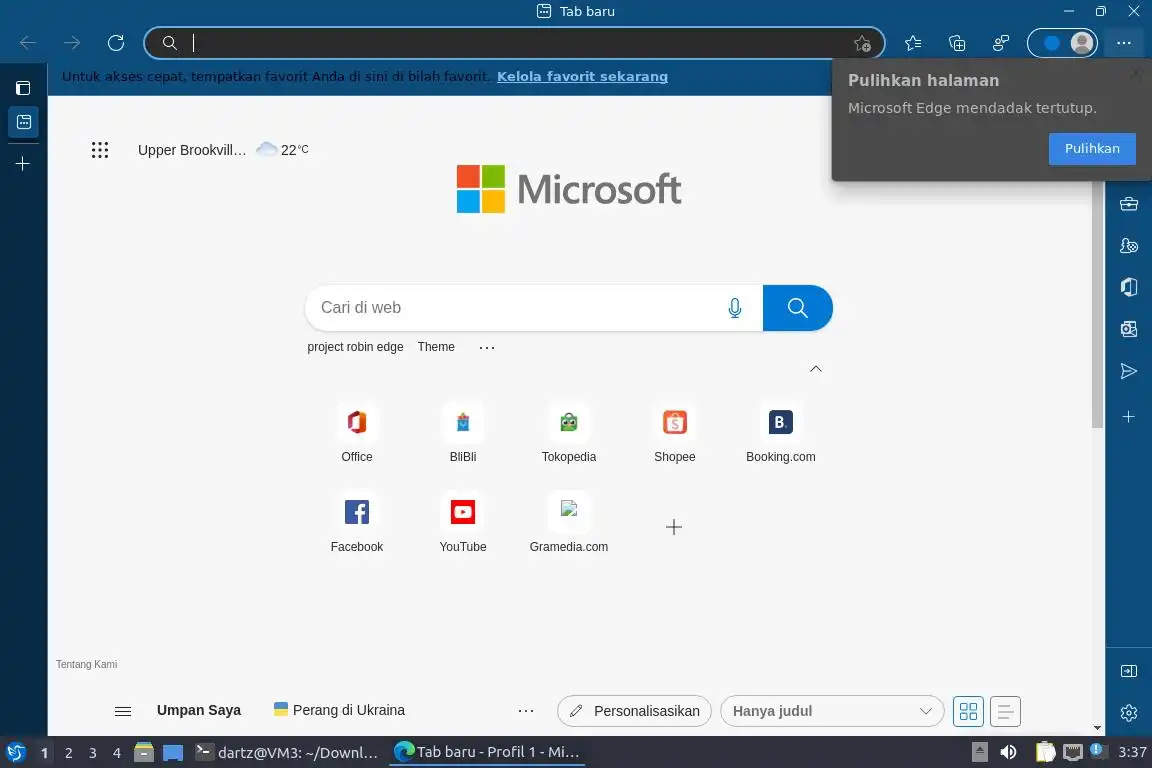The height and width of the screenshot is (768, 1152).
Task: Open the taskbar start menu icon
Action: point(16,752)
